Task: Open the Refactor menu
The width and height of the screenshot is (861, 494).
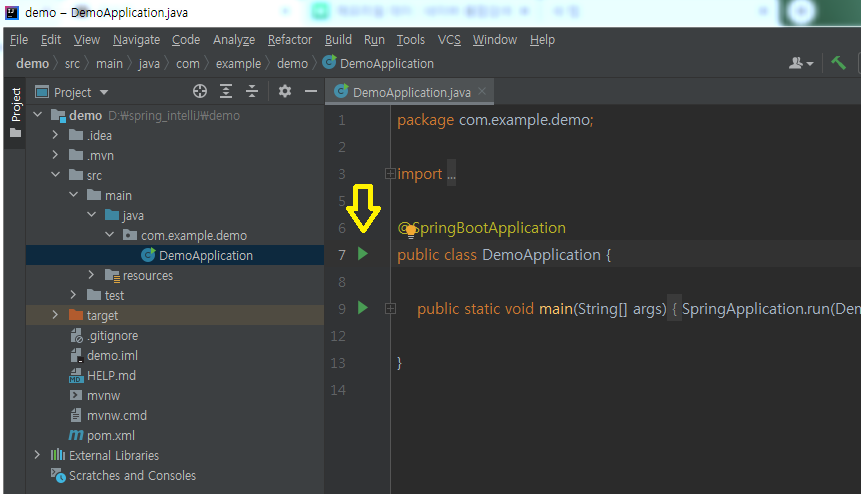Action: coord(289,40)
